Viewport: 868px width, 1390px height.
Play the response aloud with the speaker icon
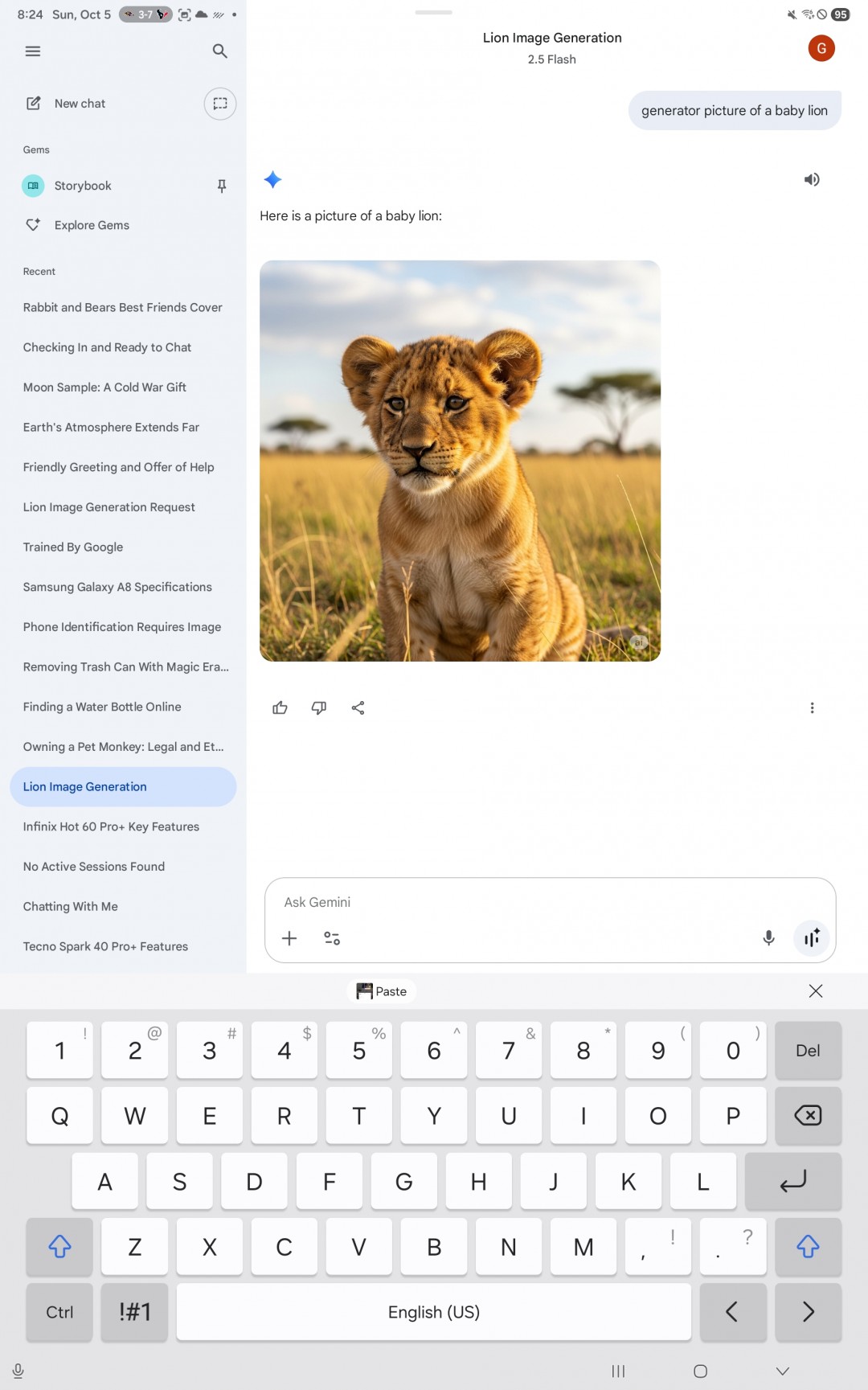812,179
